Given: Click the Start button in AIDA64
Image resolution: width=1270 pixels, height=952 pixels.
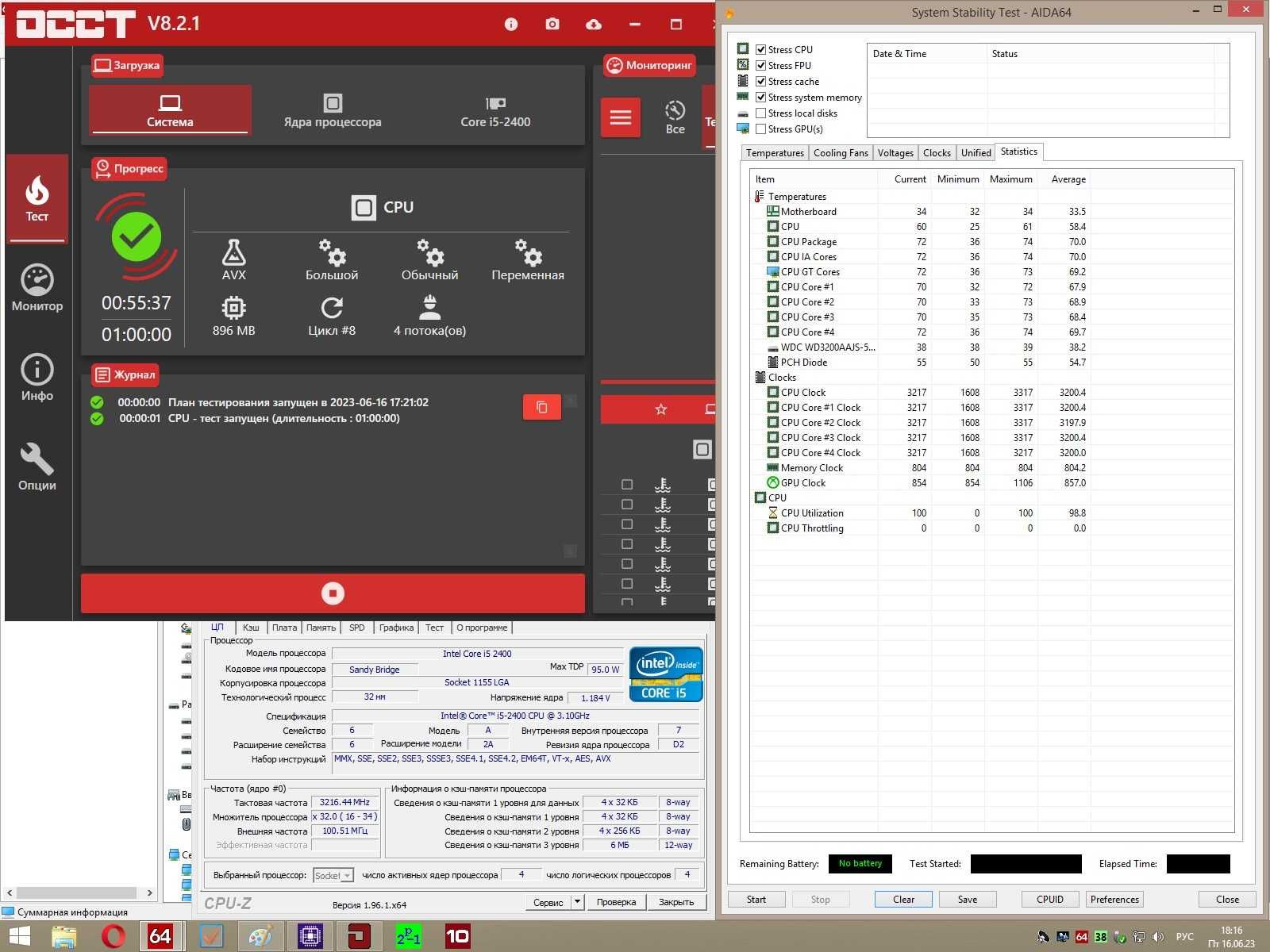Looking at the screenshot, I should coord(756,899).
